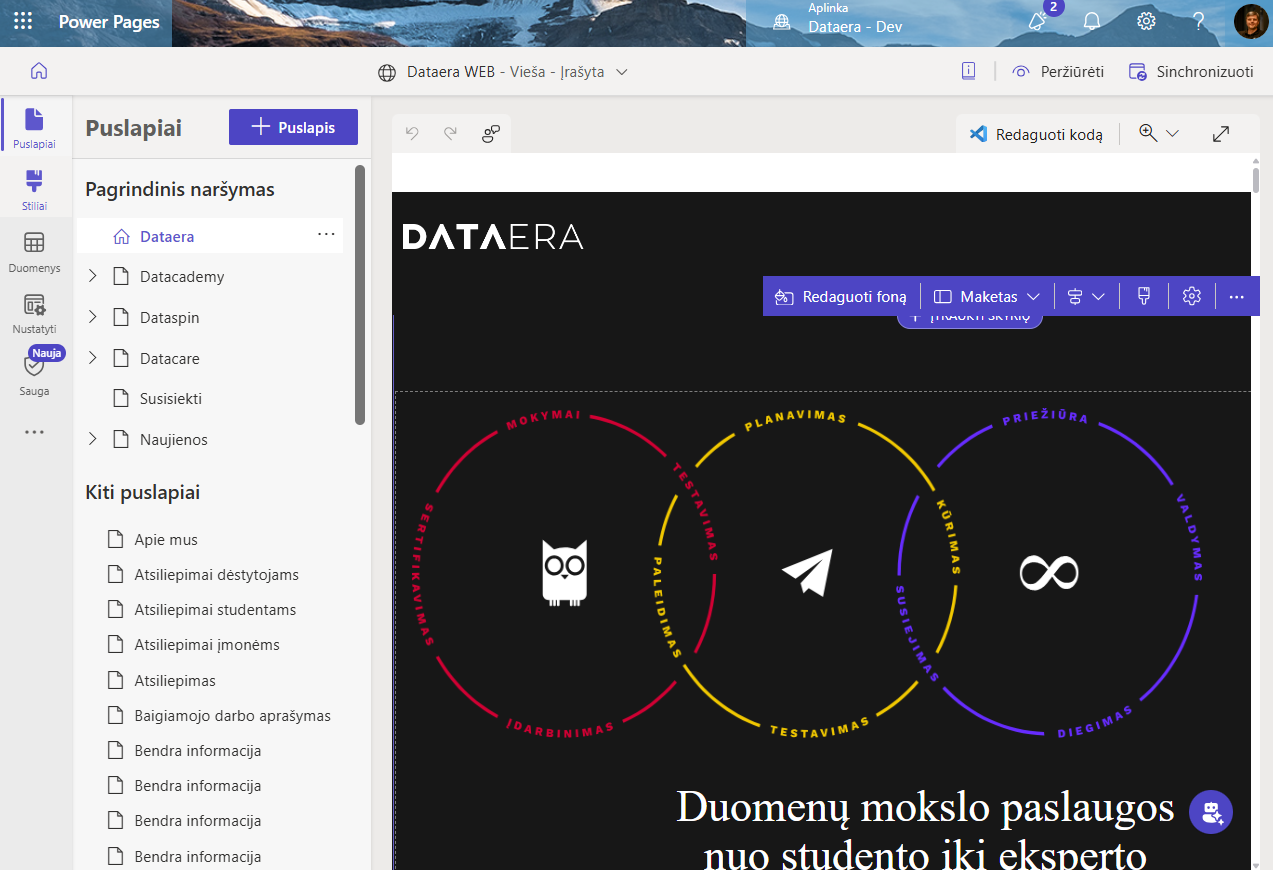Open the Sauga workspace
Screen dimensions: 1273x870
pos(34,374)
